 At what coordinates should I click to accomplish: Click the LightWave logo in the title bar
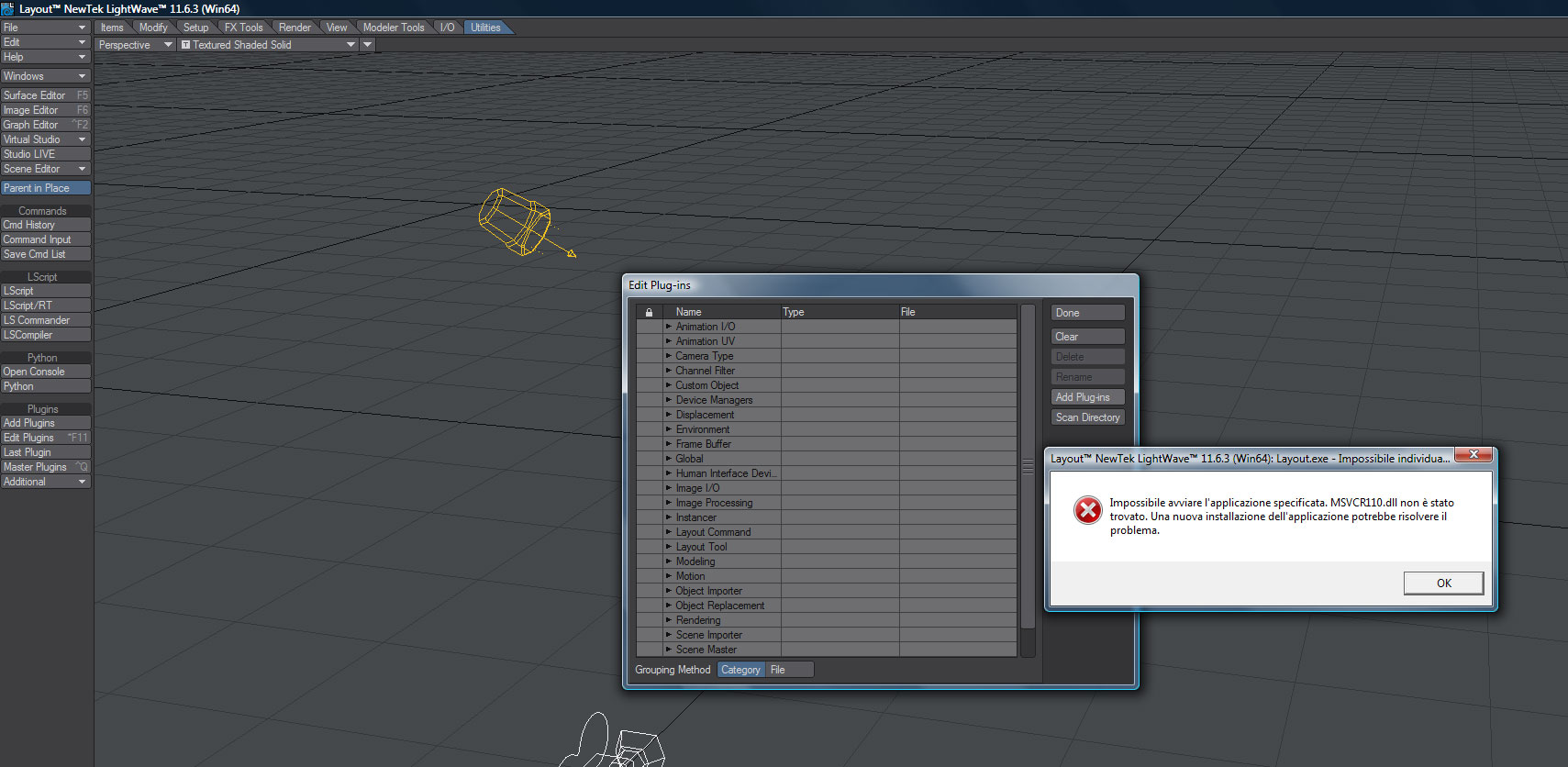tap(7, 8)
